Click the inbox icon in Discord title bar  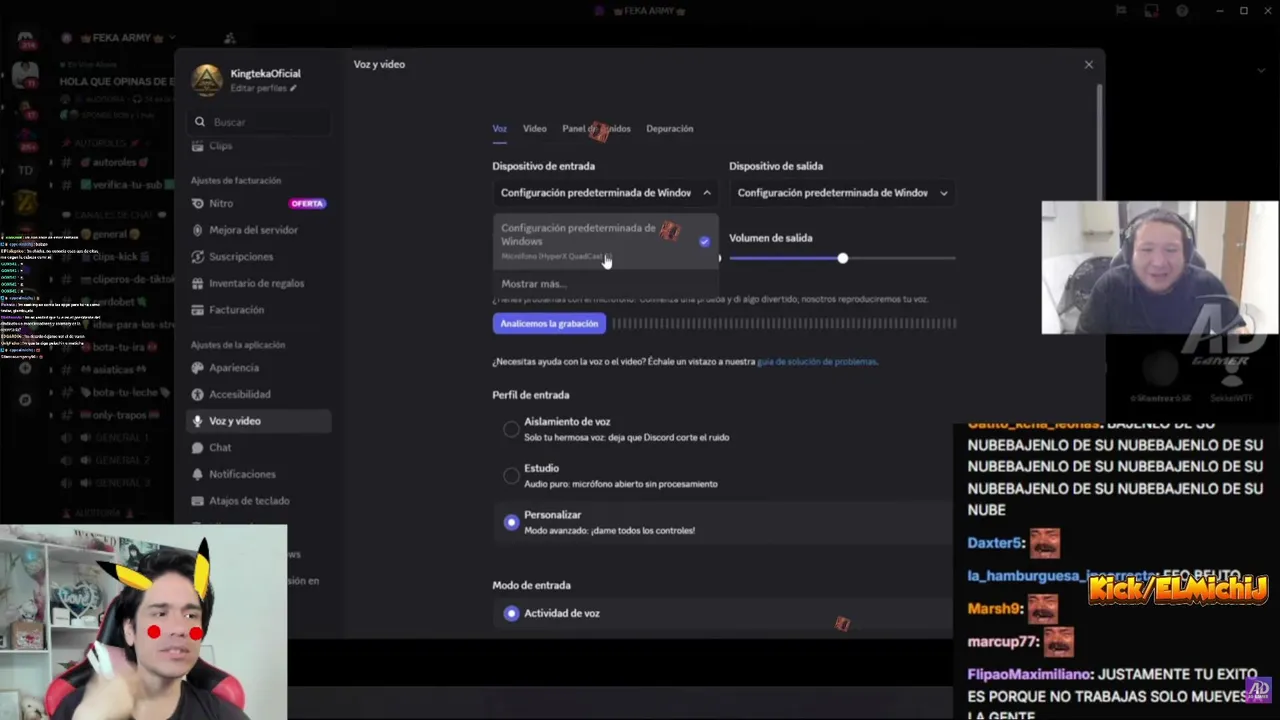coord(1152,11)
